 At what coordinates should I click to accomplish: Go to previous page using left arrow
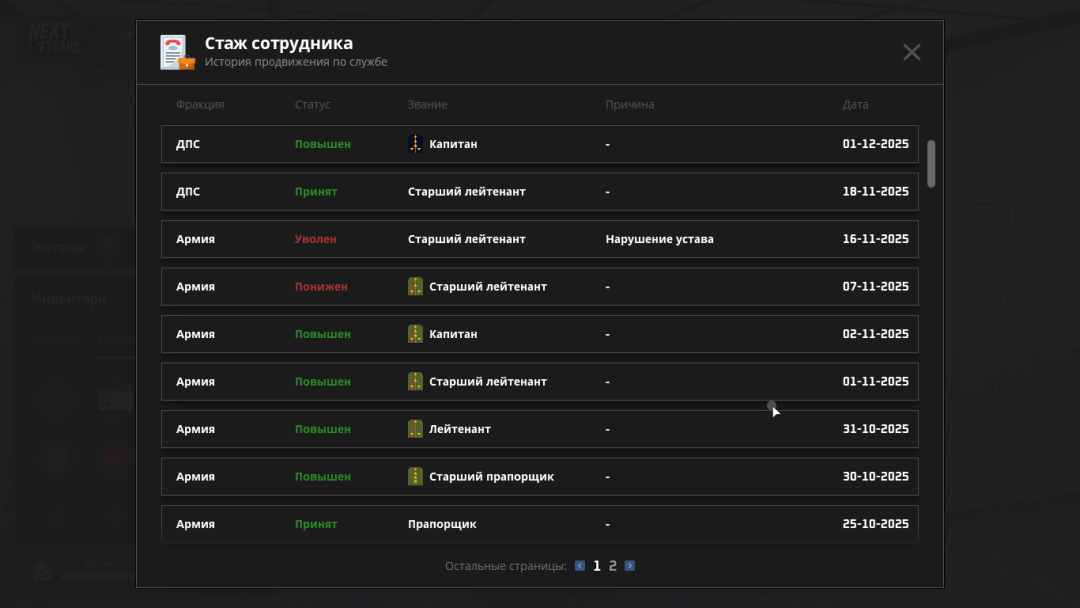point(580,566)
